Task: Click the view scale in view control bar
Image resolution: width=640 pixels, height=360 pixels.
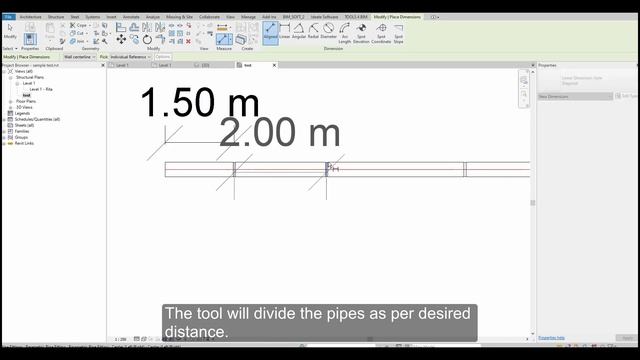Action: [120, 339]
